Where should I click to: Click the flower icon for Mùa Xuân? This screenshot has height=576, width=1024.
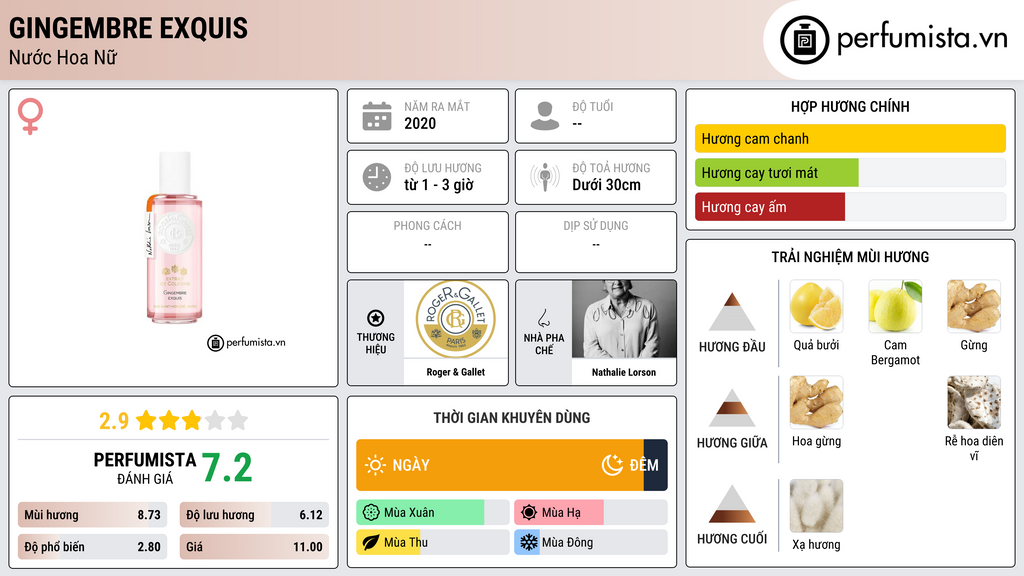pos(371,513)
